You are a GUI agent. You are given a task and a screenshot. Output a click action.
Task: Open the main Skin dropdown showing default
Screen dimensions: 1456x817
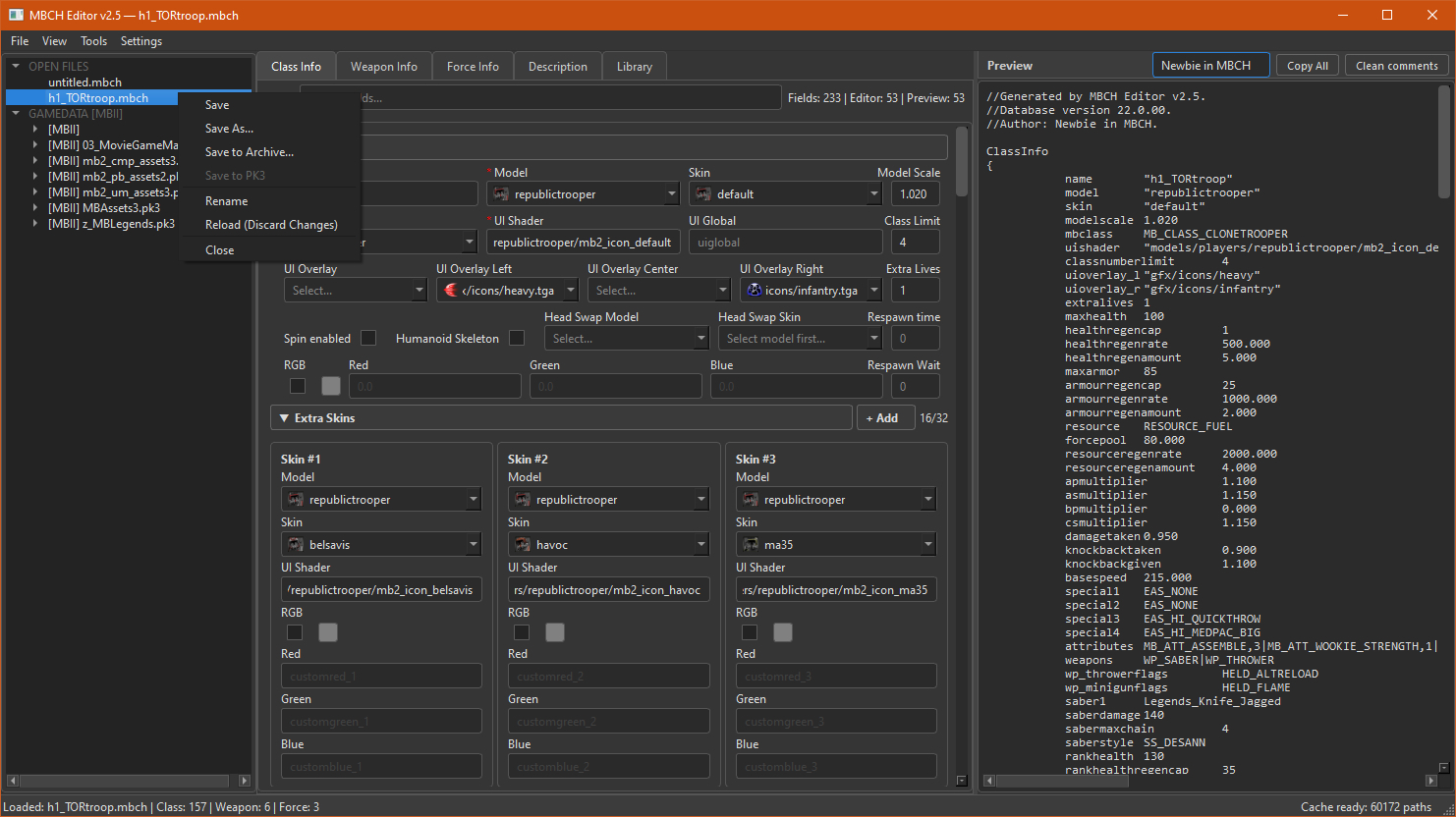[x=785, y=194]
